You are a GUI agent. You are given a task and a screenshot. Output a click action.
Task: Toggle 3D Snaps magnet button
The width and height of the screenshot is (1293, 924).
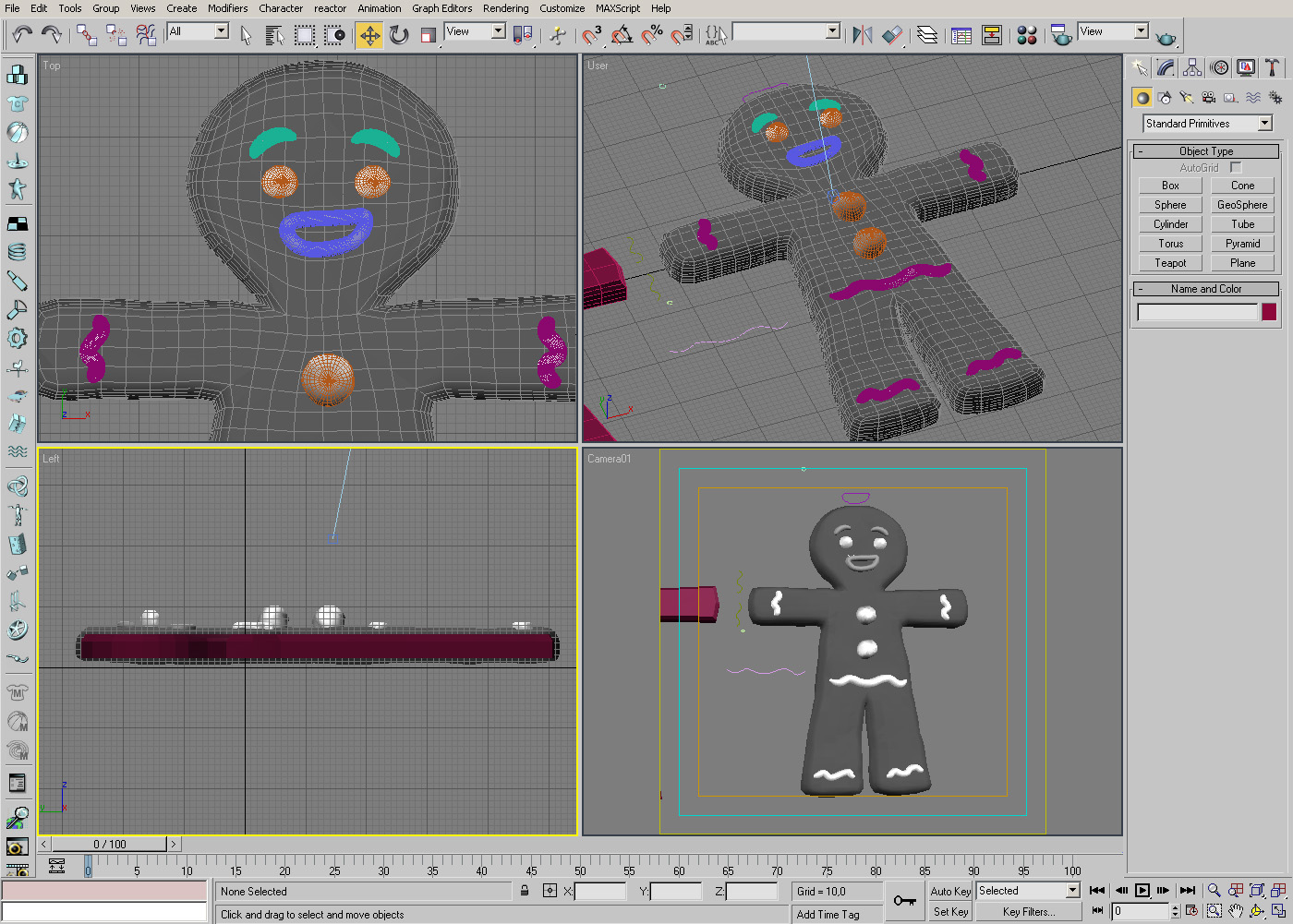592,35
